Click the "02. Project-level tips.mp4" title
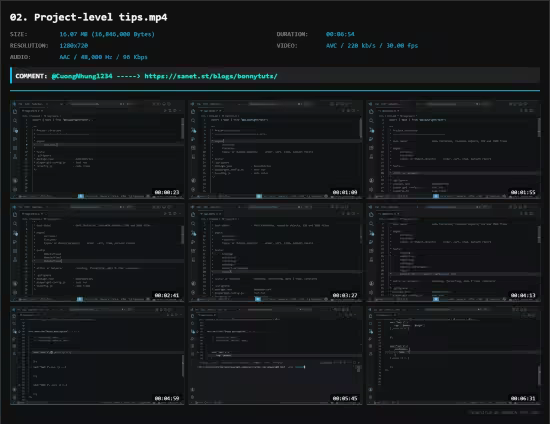Screen dimensions: 550x424 [x=88, y=17]
